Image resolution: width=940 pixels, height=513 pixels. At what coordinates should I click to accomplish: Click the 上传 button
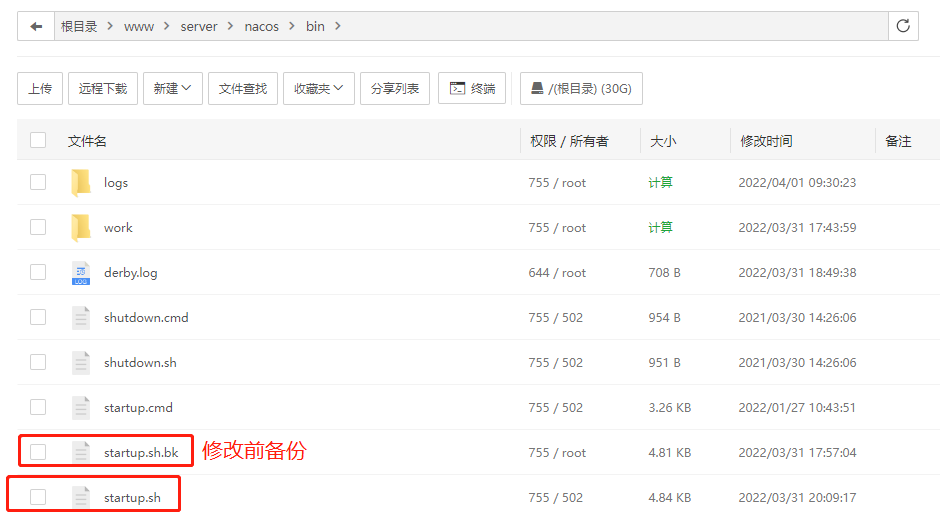click(x=40, y=89)
